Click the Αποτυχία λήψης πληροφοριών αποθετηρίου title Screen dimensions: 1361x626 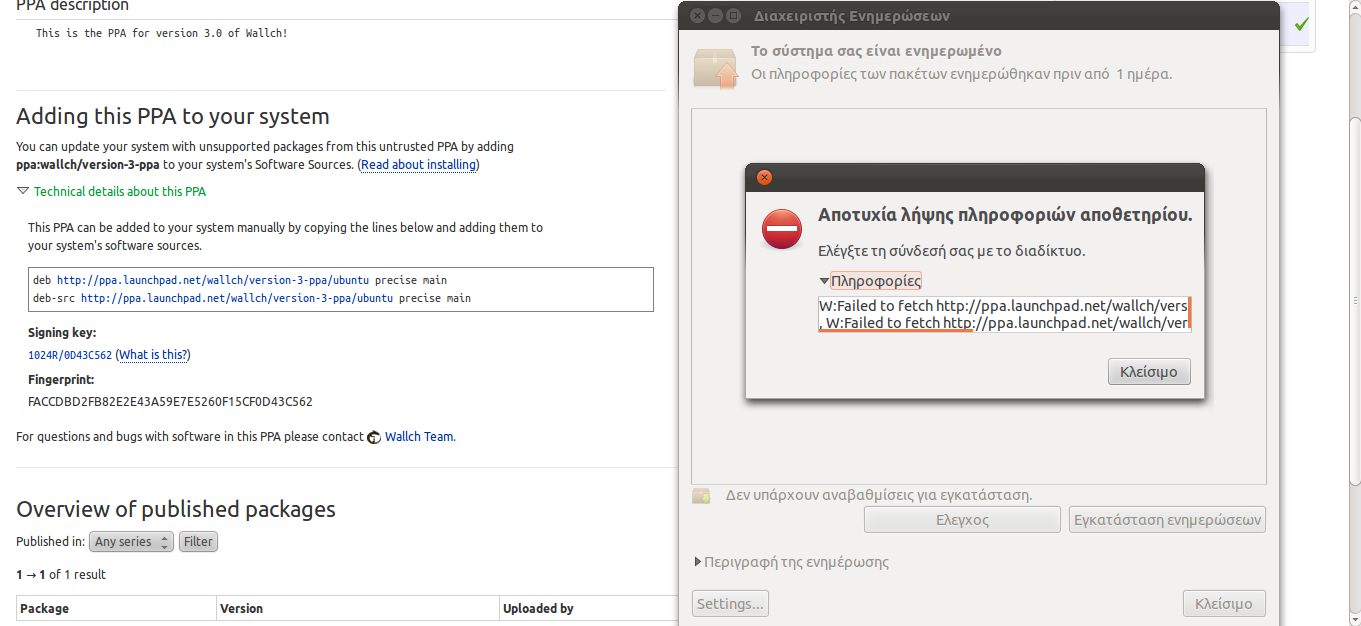pyautogui.click(x=1005, y=215)
